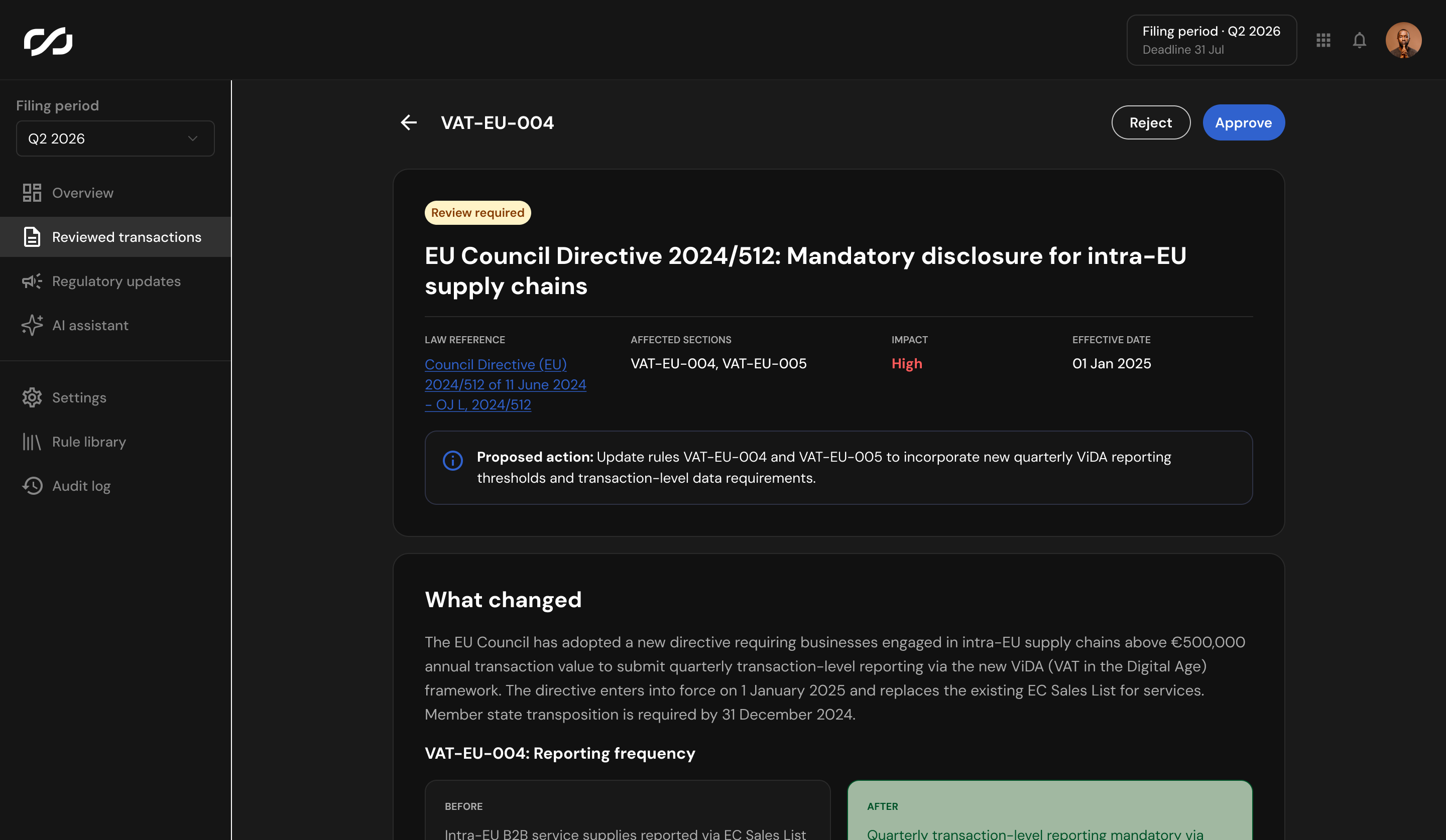The width and height of the screenshot is (1446, 840).
Task: Click the 'High' impact value
Action: (907, 363)
